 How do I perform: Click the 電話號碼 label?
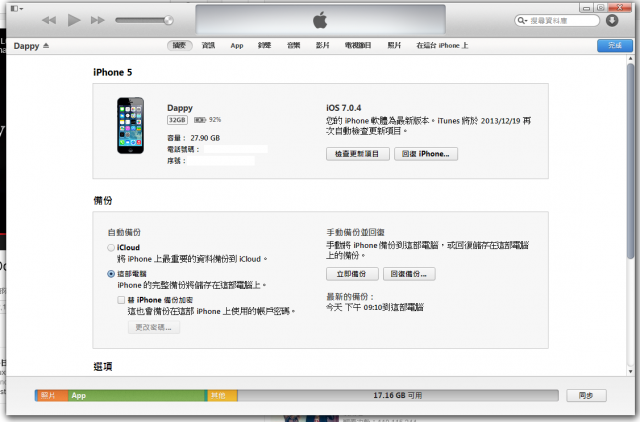click(183, 149)
